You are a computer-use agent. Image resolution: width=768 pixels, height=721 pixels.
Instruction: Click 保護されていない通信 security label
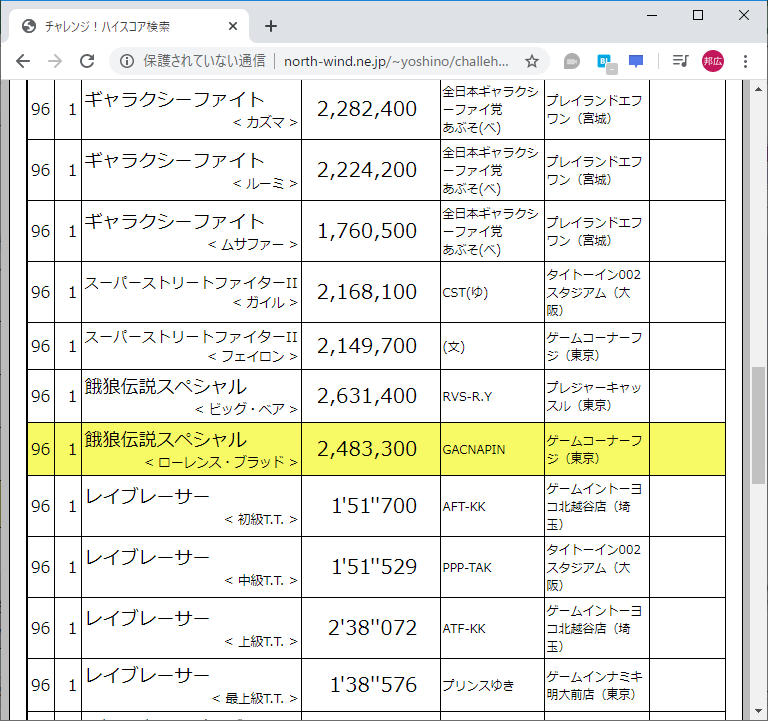pos(204,61)
